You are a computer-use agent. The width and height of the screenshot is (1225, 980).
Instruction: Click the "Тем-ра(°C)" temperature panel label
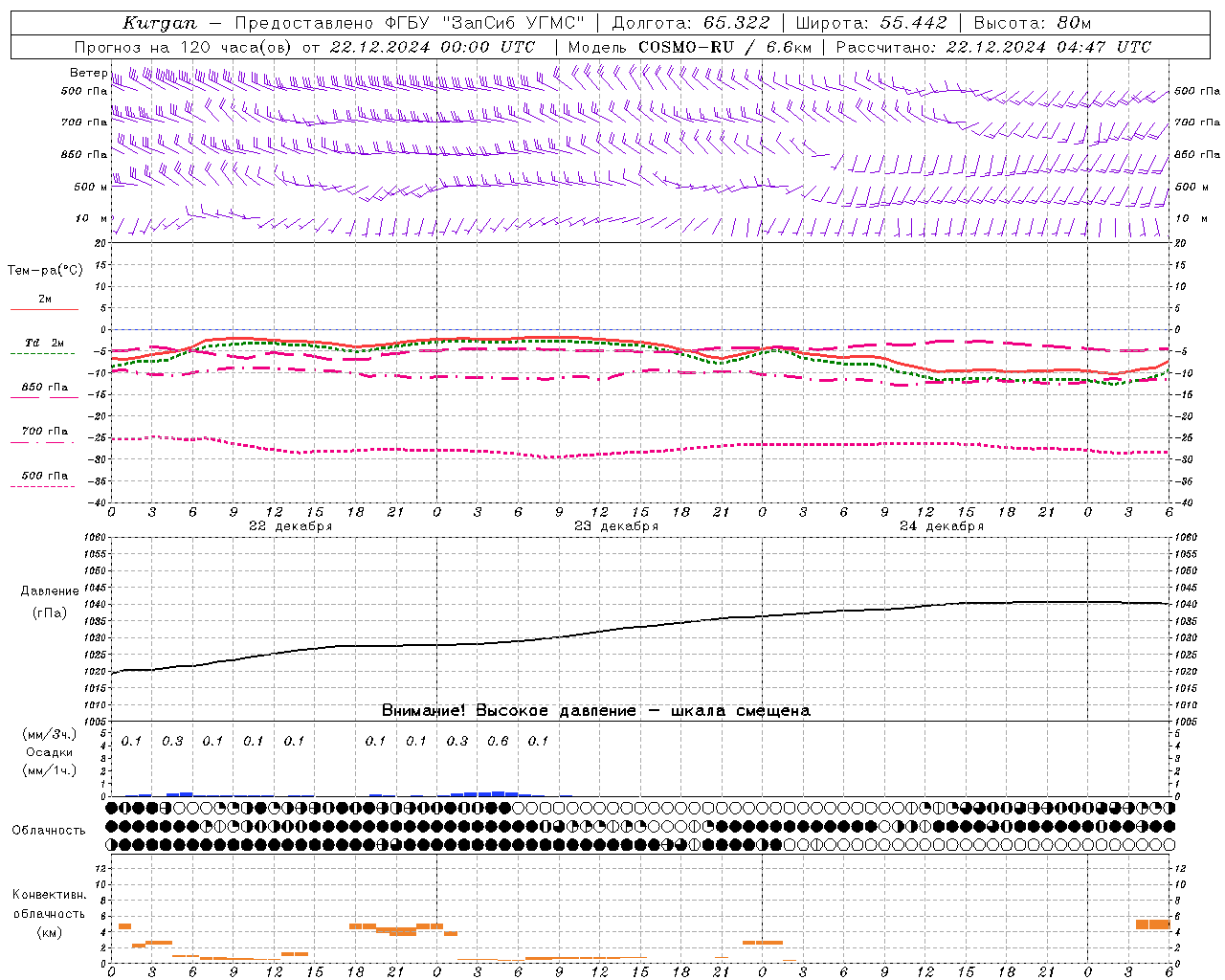(x=45, y=271)
